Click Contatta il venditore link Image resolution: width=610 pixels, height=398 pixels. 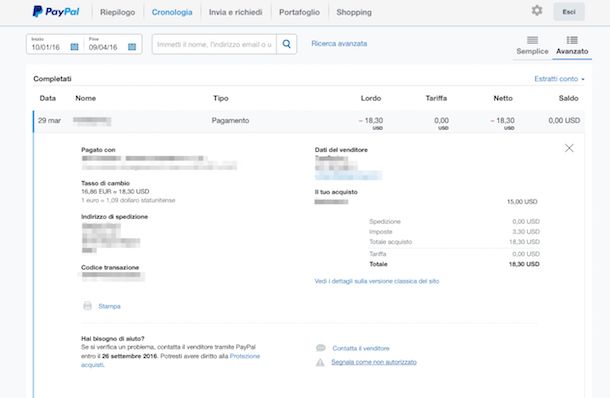361,348
